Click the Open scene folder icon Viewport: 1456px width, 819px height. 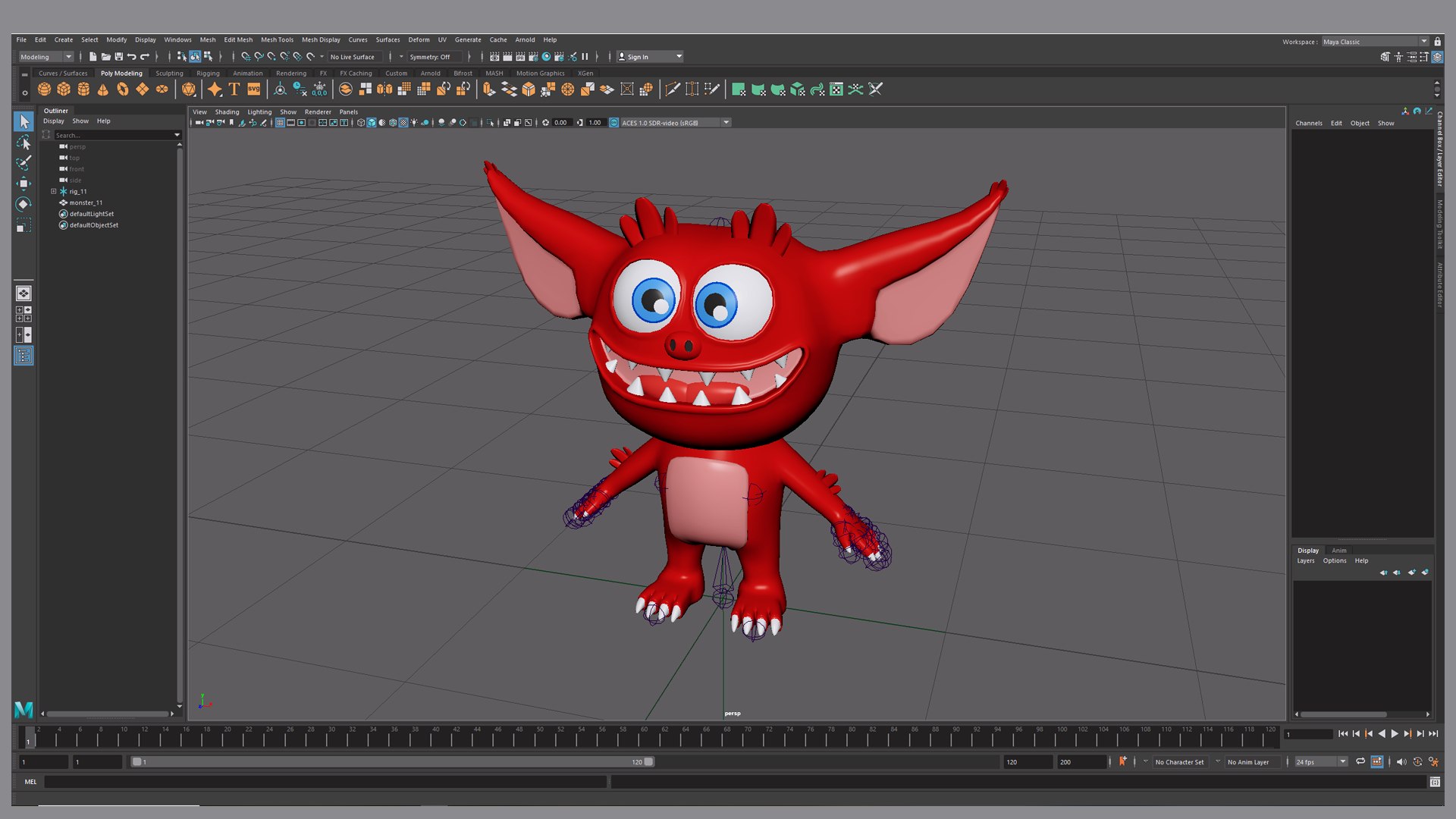(x=105, y=57)
